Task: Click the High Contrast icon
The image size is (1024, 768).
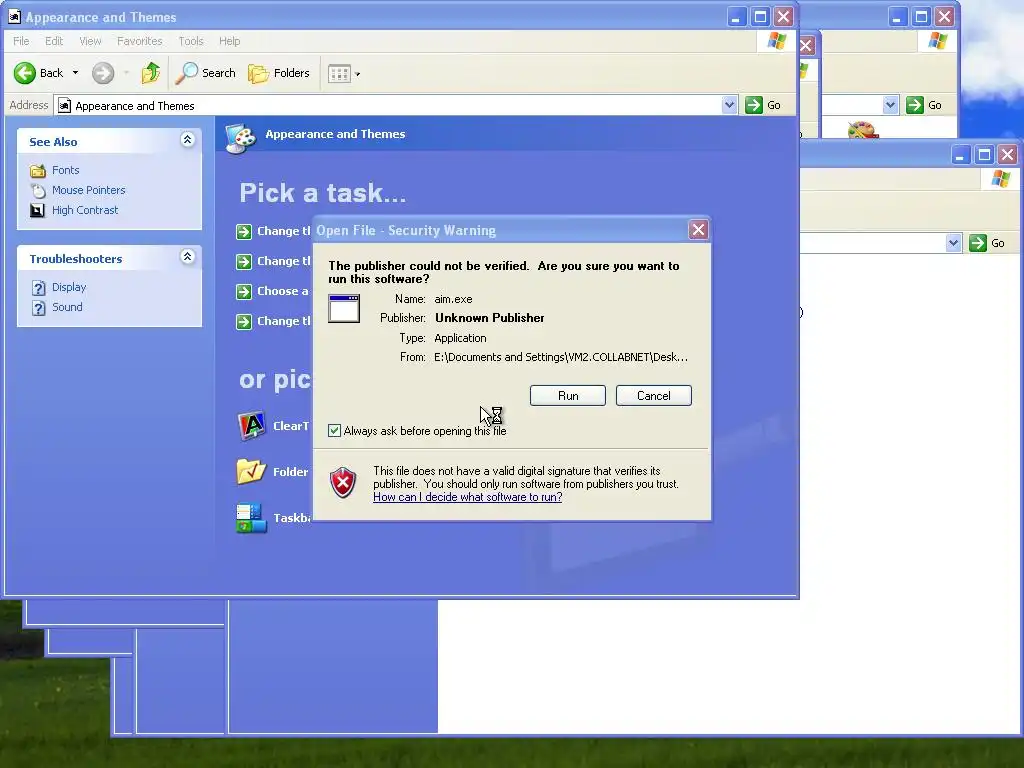Action: (38, 210)
